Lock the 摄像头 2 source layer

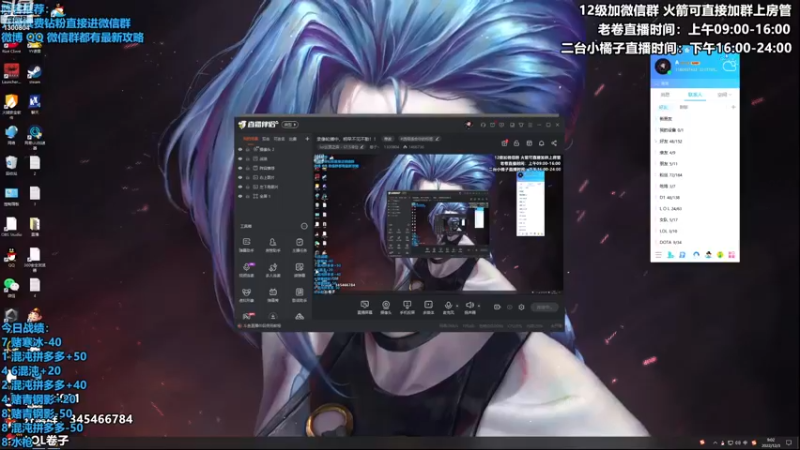(248, 149)
